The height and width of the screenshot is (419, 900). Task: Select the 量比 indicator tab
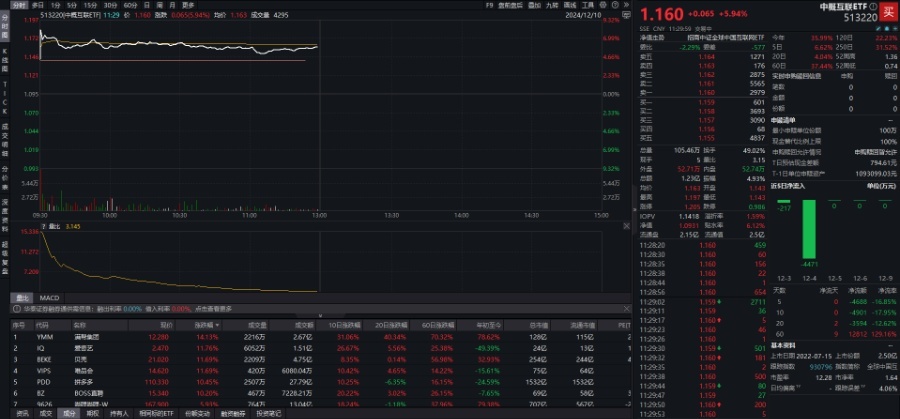(20, 298)
